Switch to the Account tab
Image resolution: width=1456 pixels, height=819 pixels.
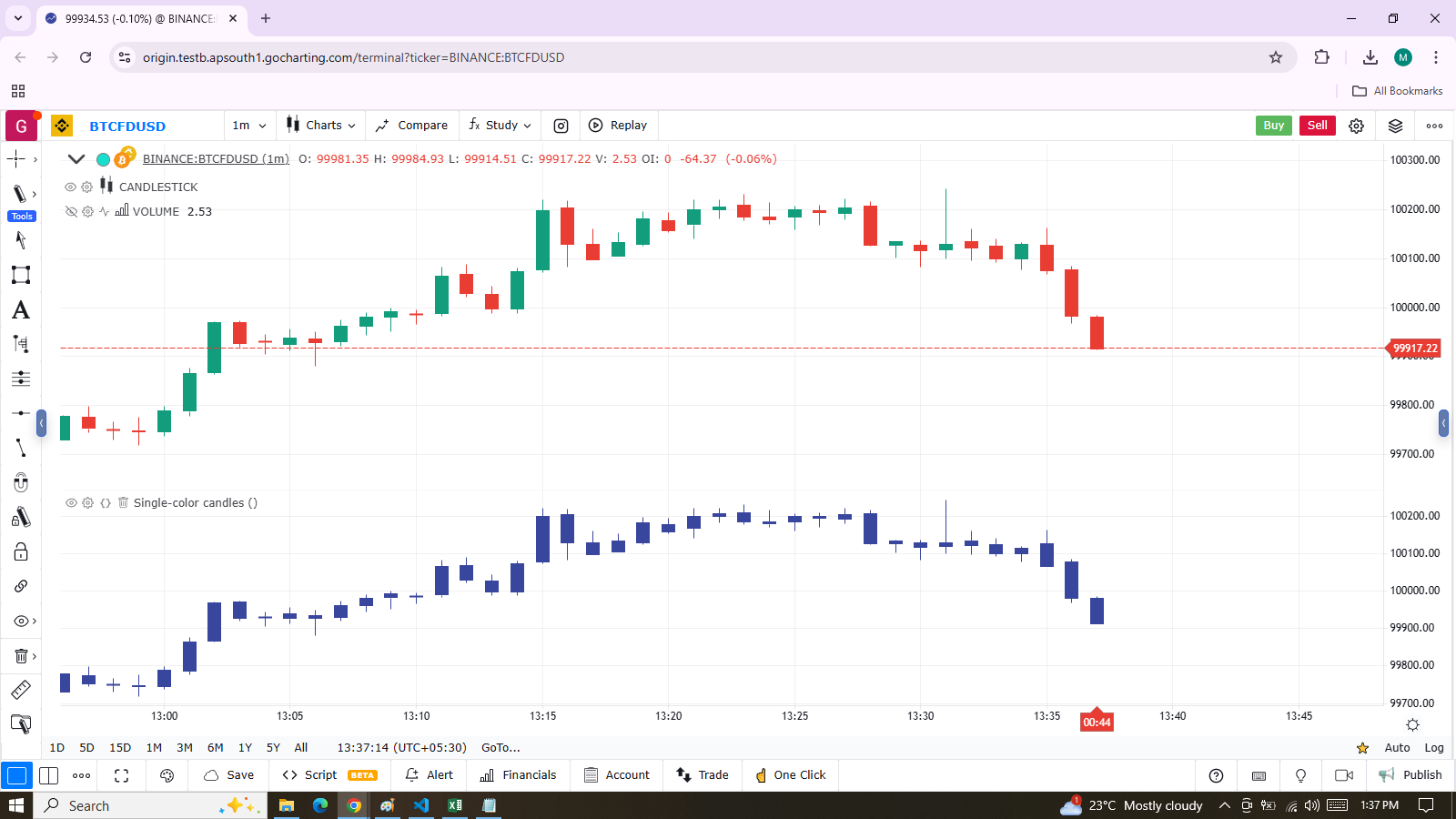click(617, 775)
